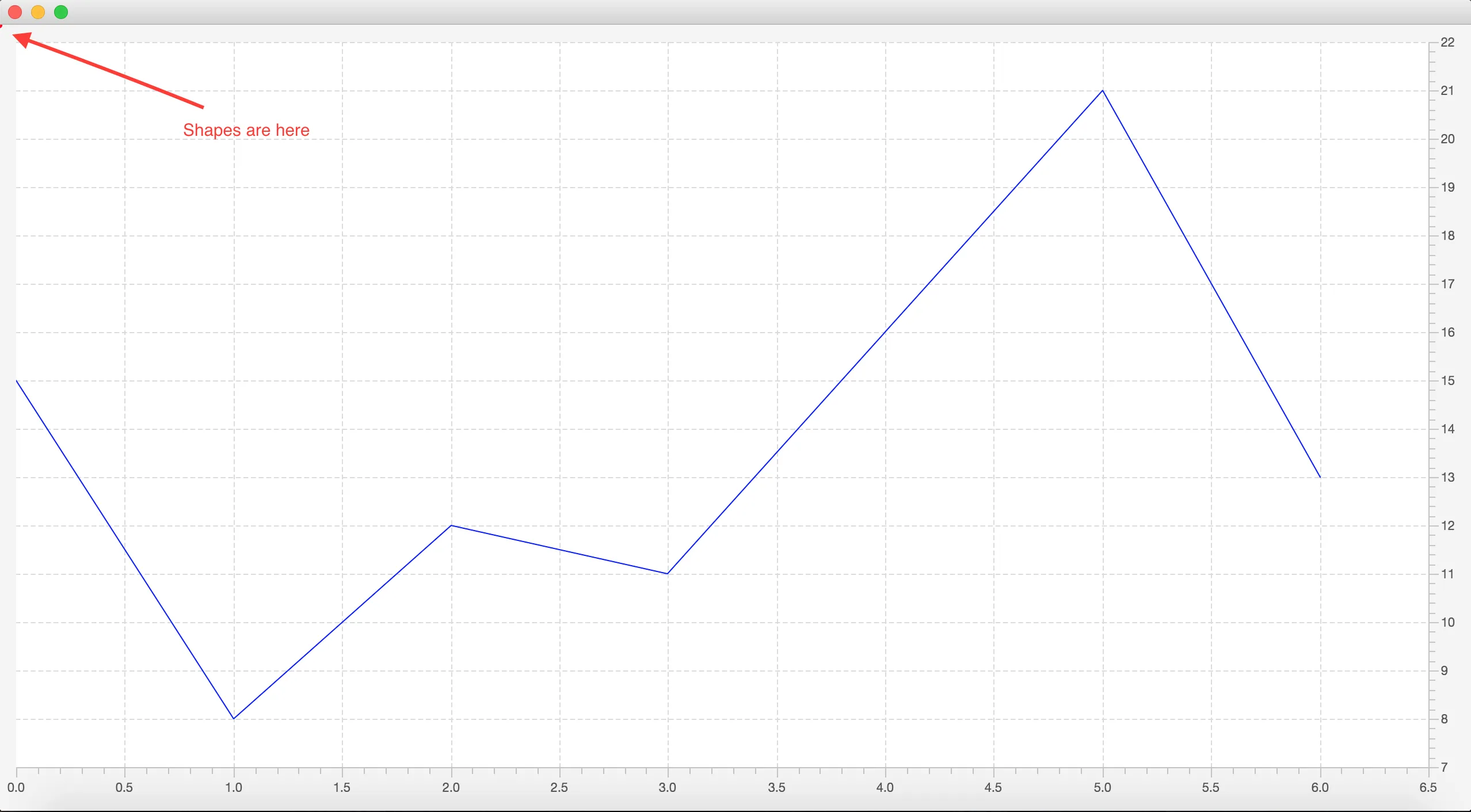Click the red arrow's head in the corner

[x=22, y=40]
